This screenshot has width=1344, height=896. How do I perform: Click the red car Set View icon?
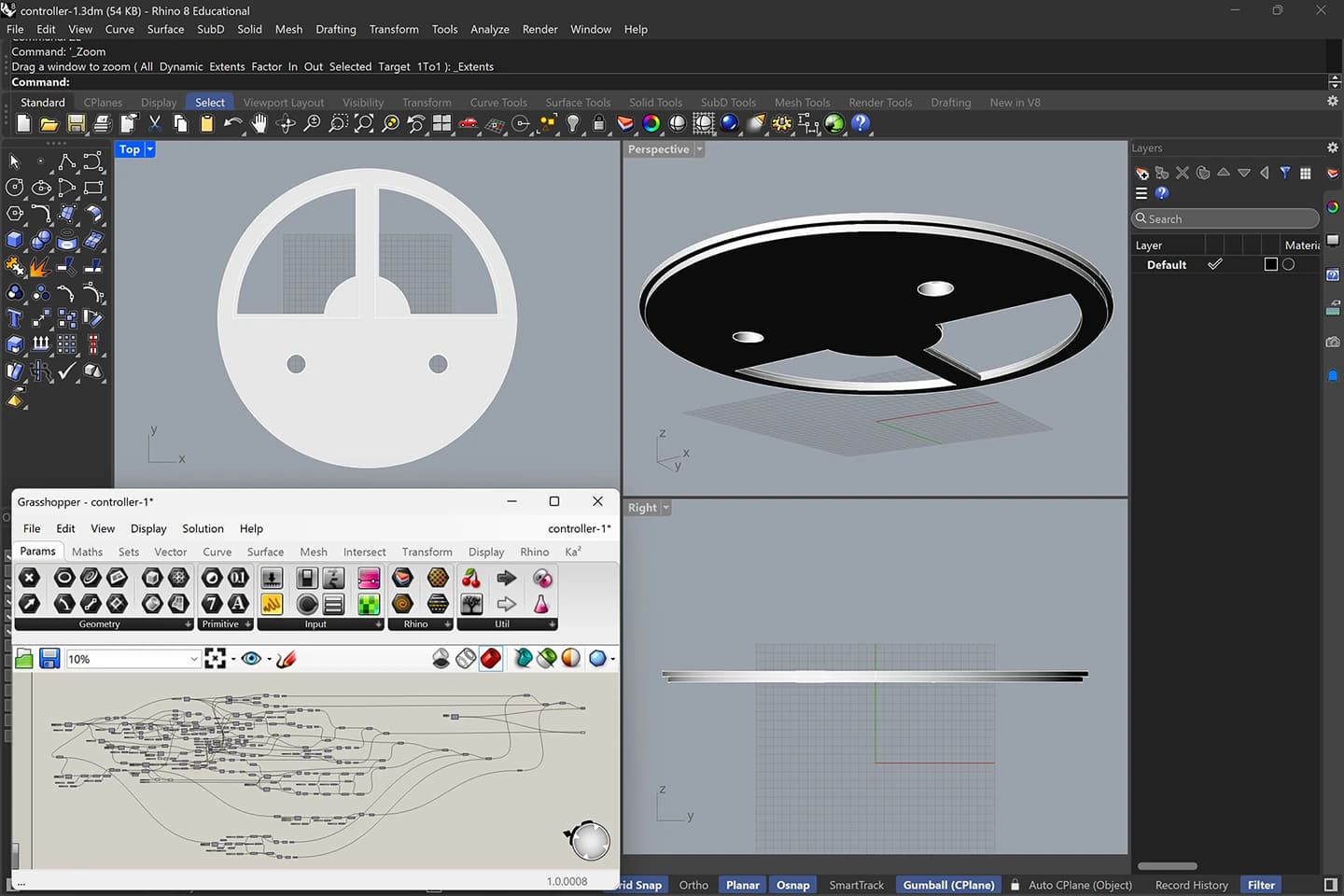[469, 123]
